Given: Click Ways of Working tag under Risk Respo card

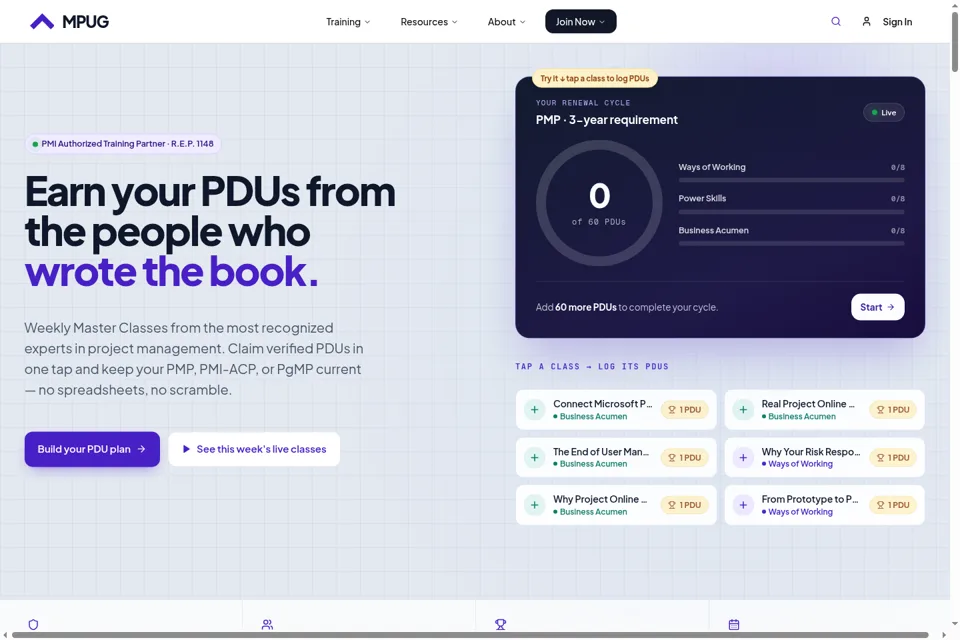Looking at the screenshot, I should 797,464.
